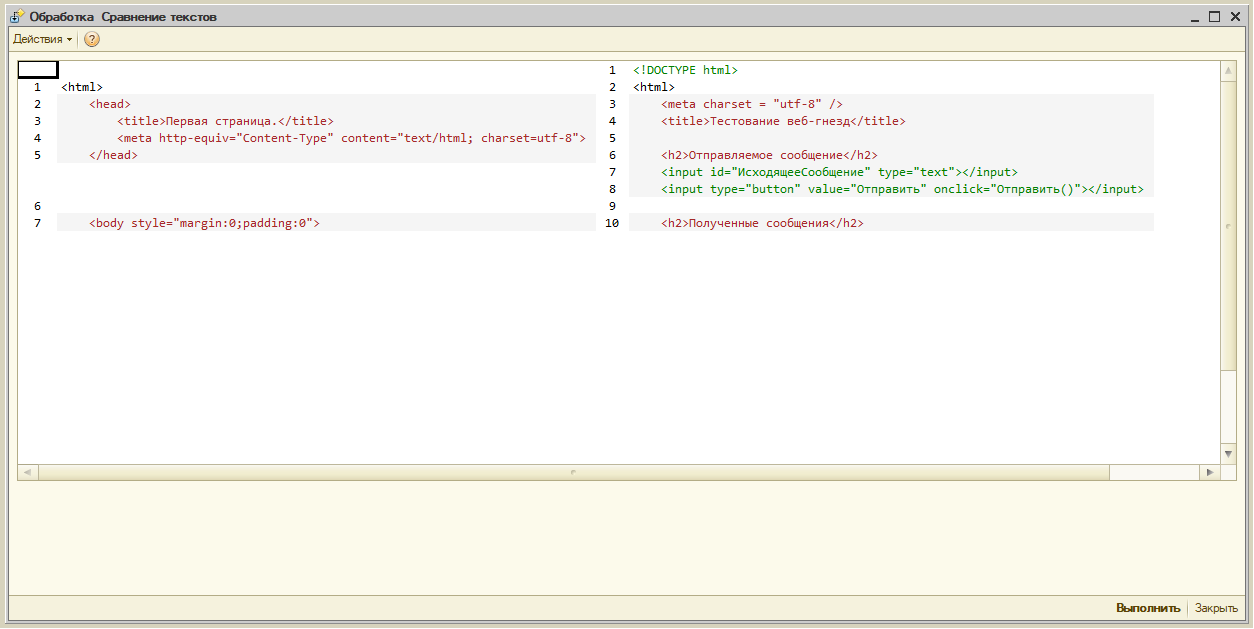
Task: Click horizontal scrollbar left arrow
Action: 27,471
